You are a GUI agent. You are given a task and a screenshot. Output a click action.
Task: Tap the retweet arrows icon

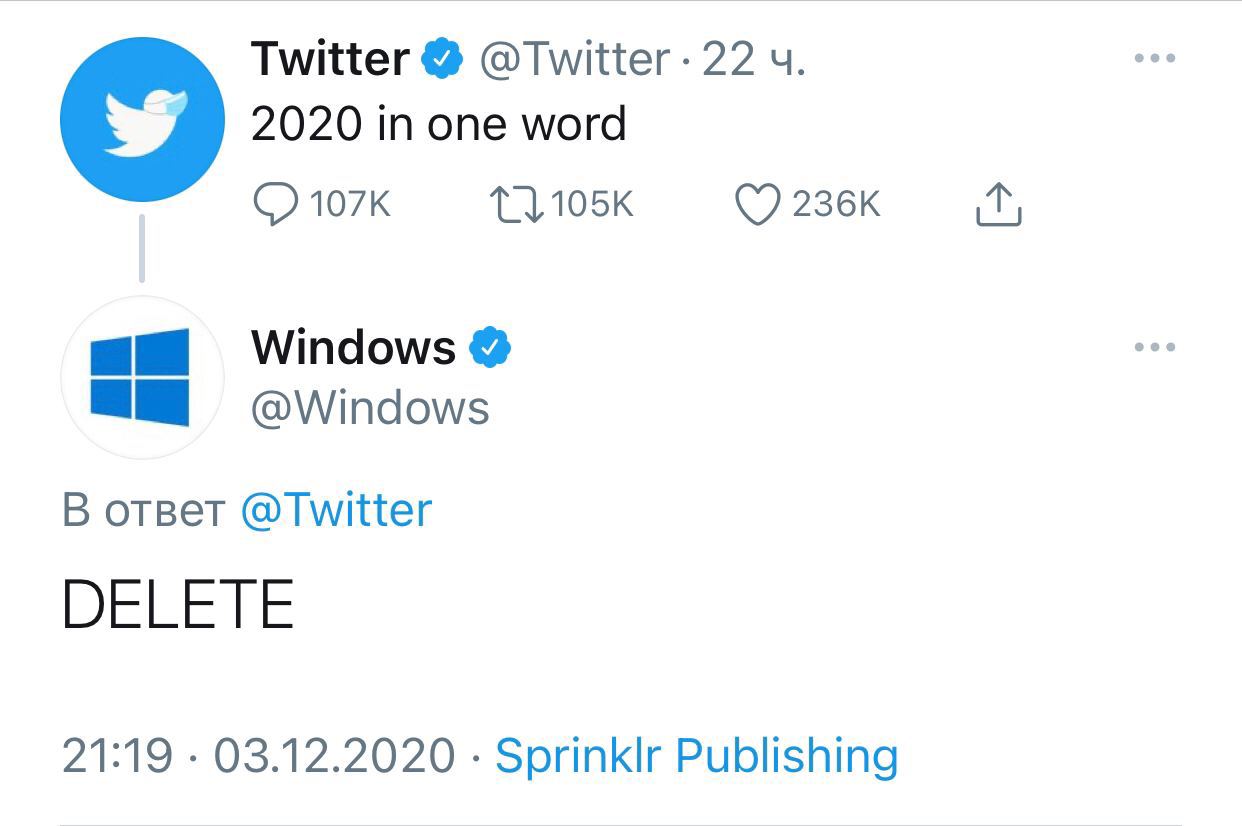click(517, 205)
